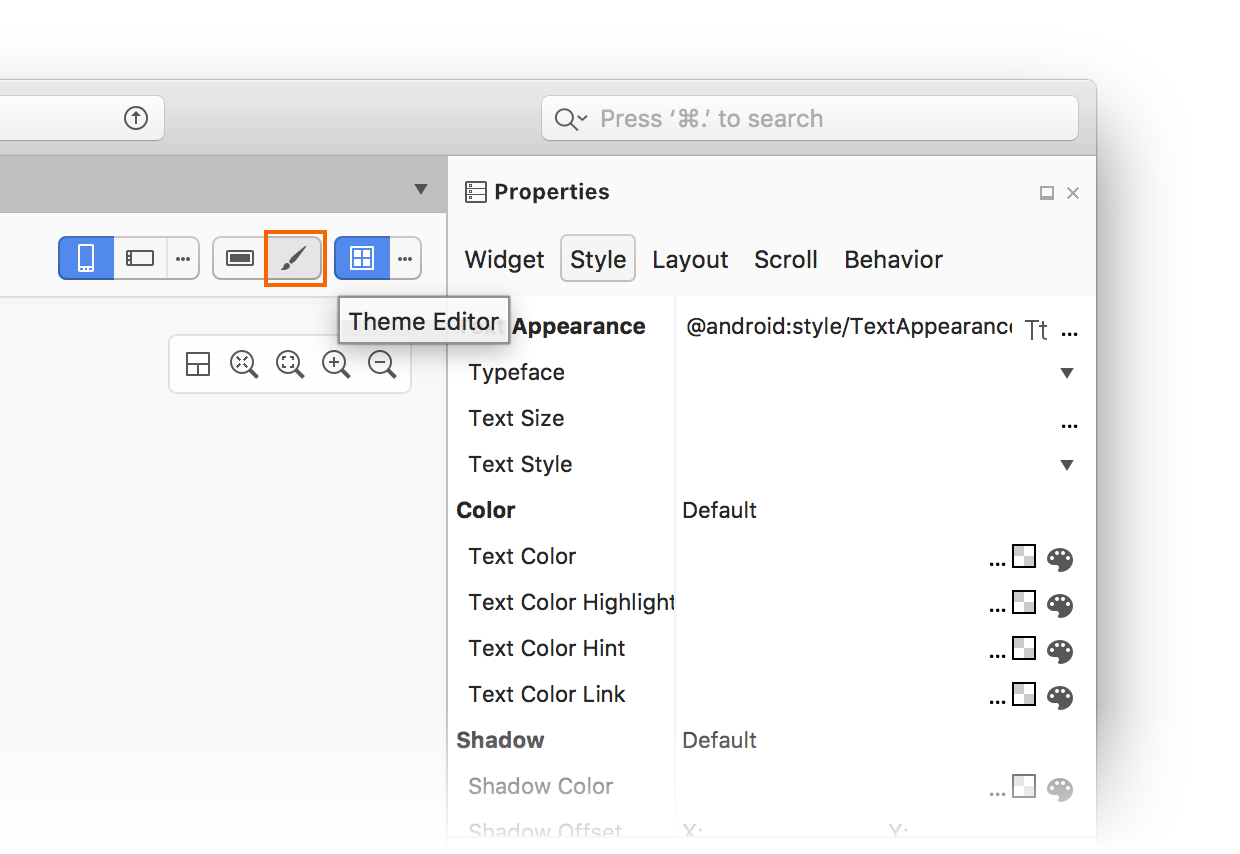
Task: Switch to landscape orientation icon
Action: [x=139, y=258]
